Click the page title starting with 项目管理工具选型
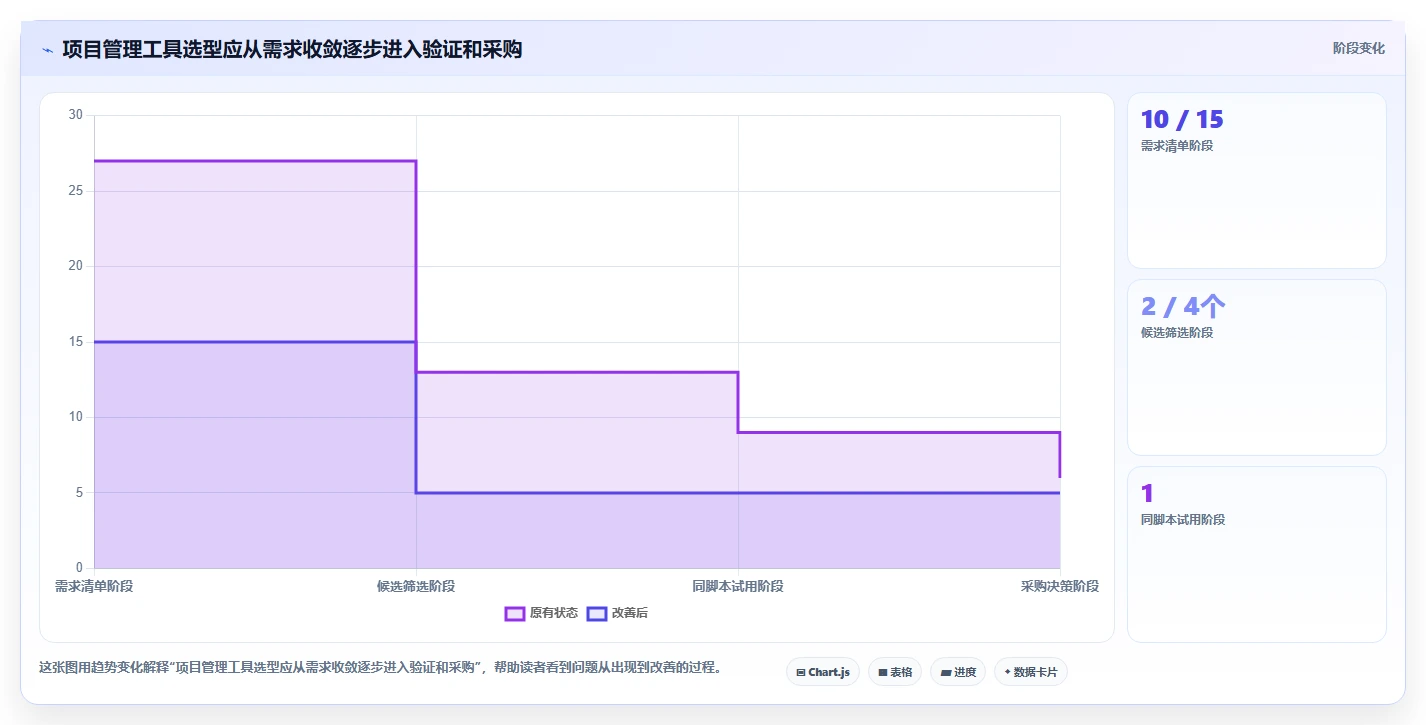Image resolution: width=1426 pixels, height=725 pixels. 292,49
